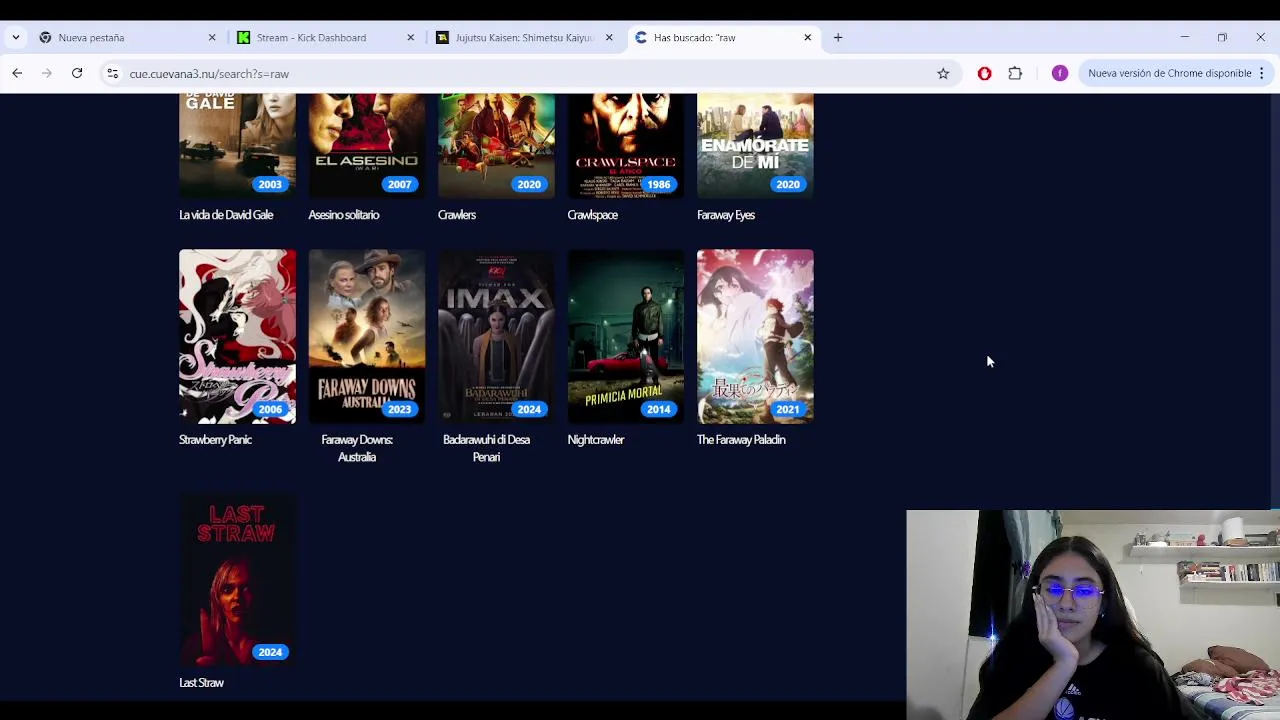Click La vida de David Gale title

226,215
